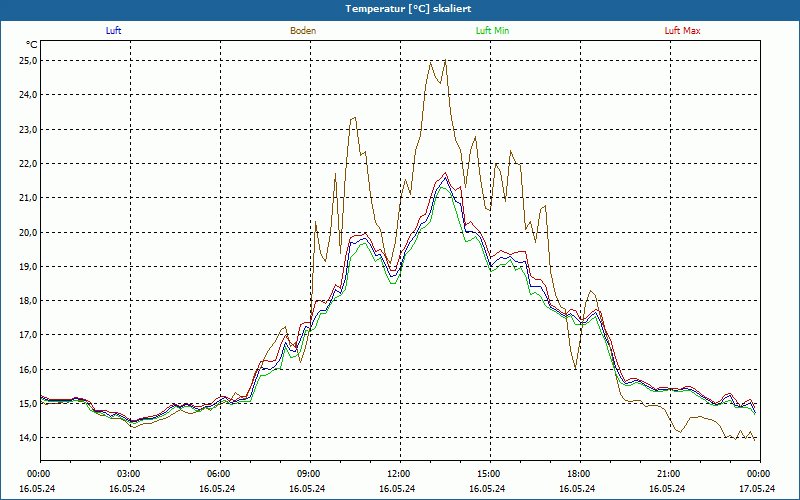Click the '24,0' y-axis value
Viewport: 800px width, 500px height.
tap(28, 95)
